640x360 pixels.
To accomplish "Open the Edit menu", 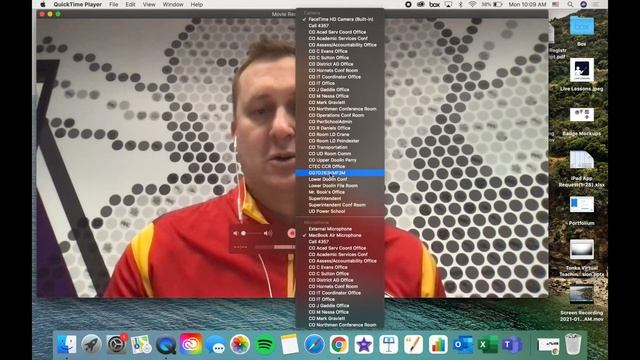I will (x=130, y=4).
